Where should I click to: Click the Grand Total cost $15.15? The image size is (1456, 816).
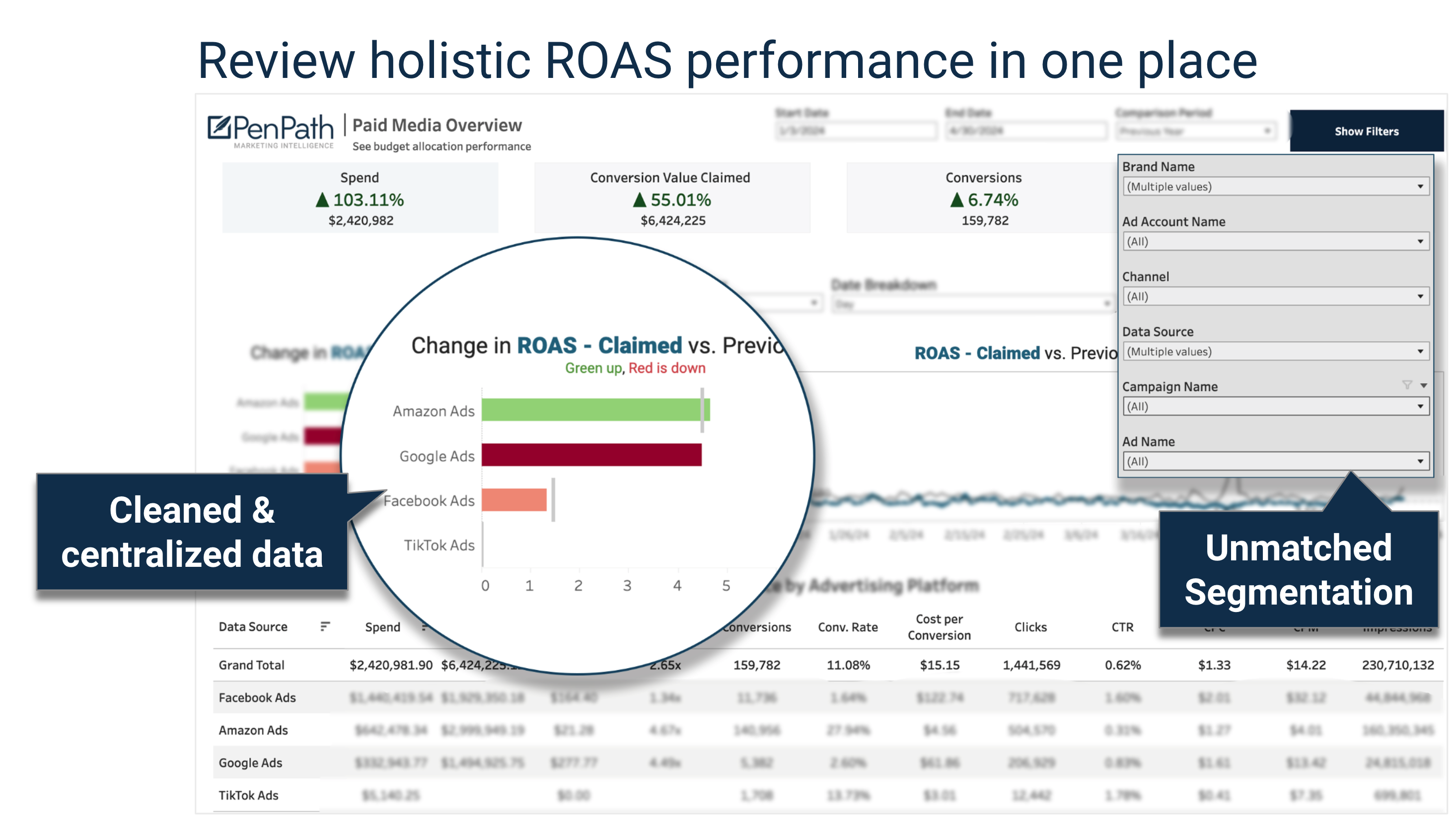940,665
